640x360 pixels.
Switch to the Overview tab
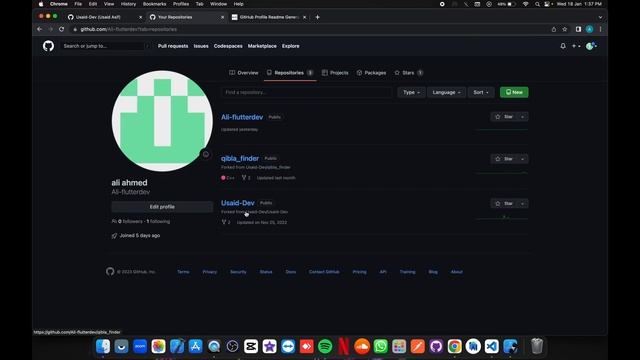point(244,73)
